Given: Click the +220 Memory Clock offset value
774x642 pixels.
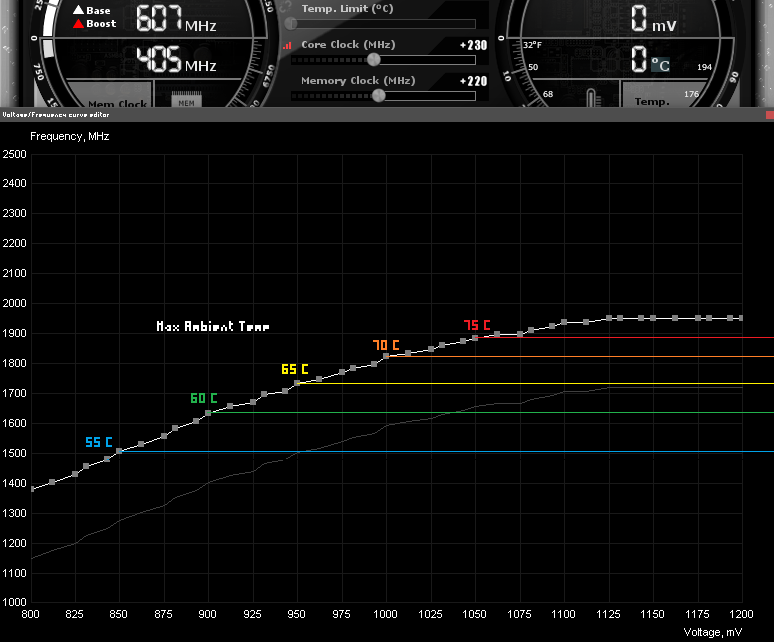Looking at the screenshot, I should coord(473,81).
